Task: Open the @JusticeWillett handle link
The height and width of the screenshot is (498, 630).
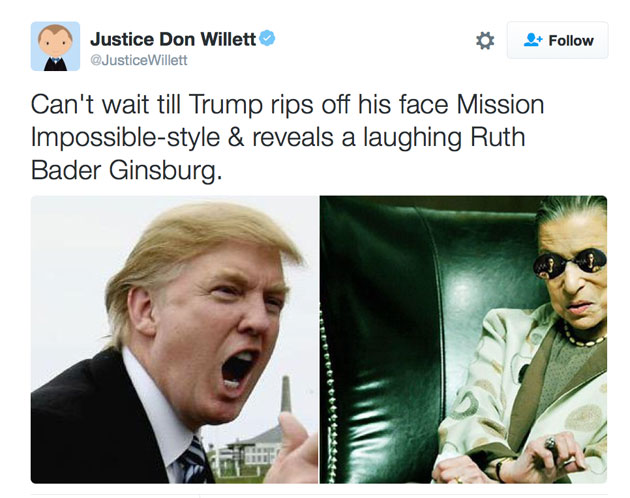Action: [139, 60]
